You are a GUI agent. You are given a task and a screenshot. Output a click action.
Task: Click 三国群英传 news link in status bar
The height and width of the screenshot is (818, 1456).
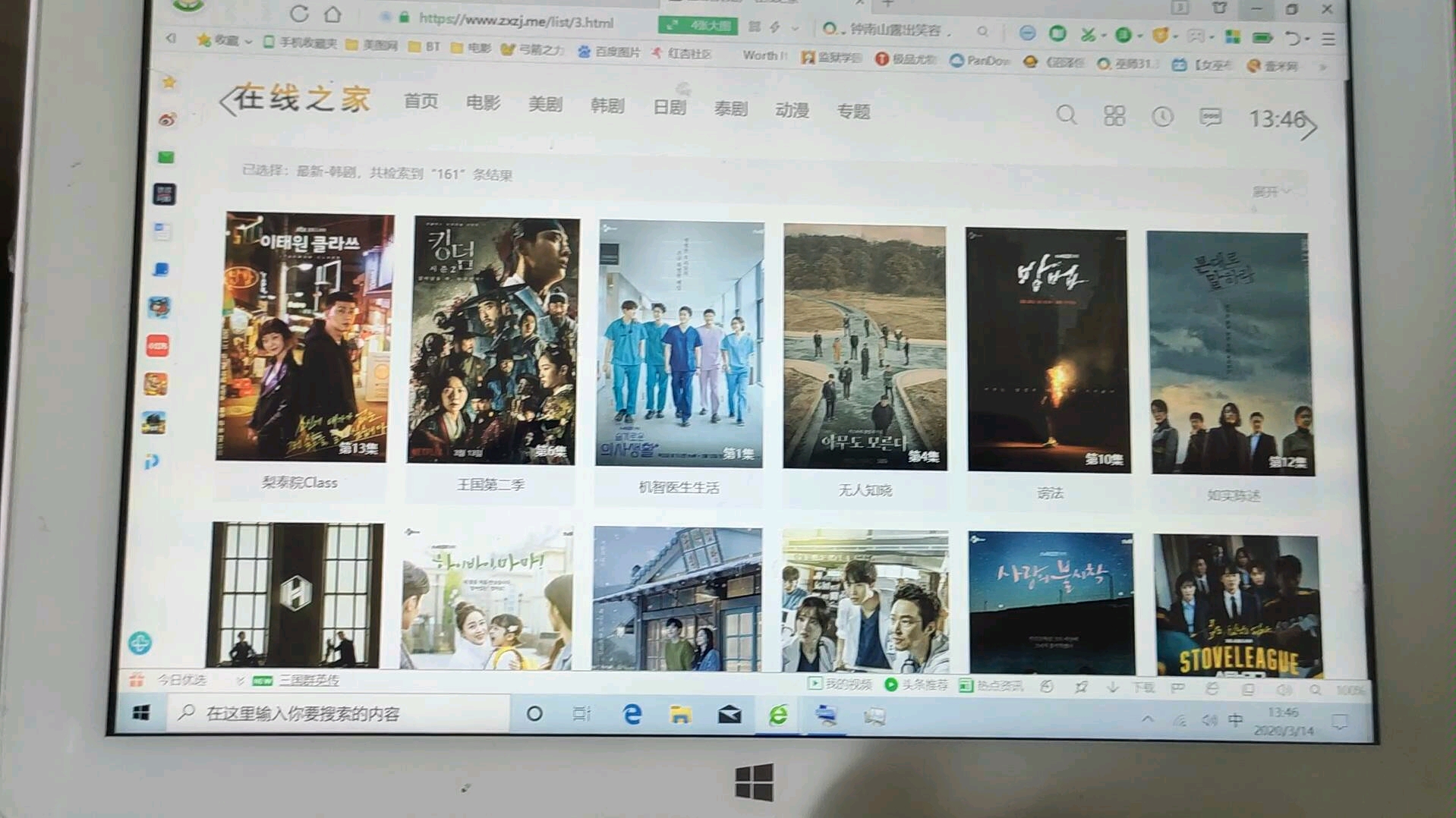pos(309,680)
